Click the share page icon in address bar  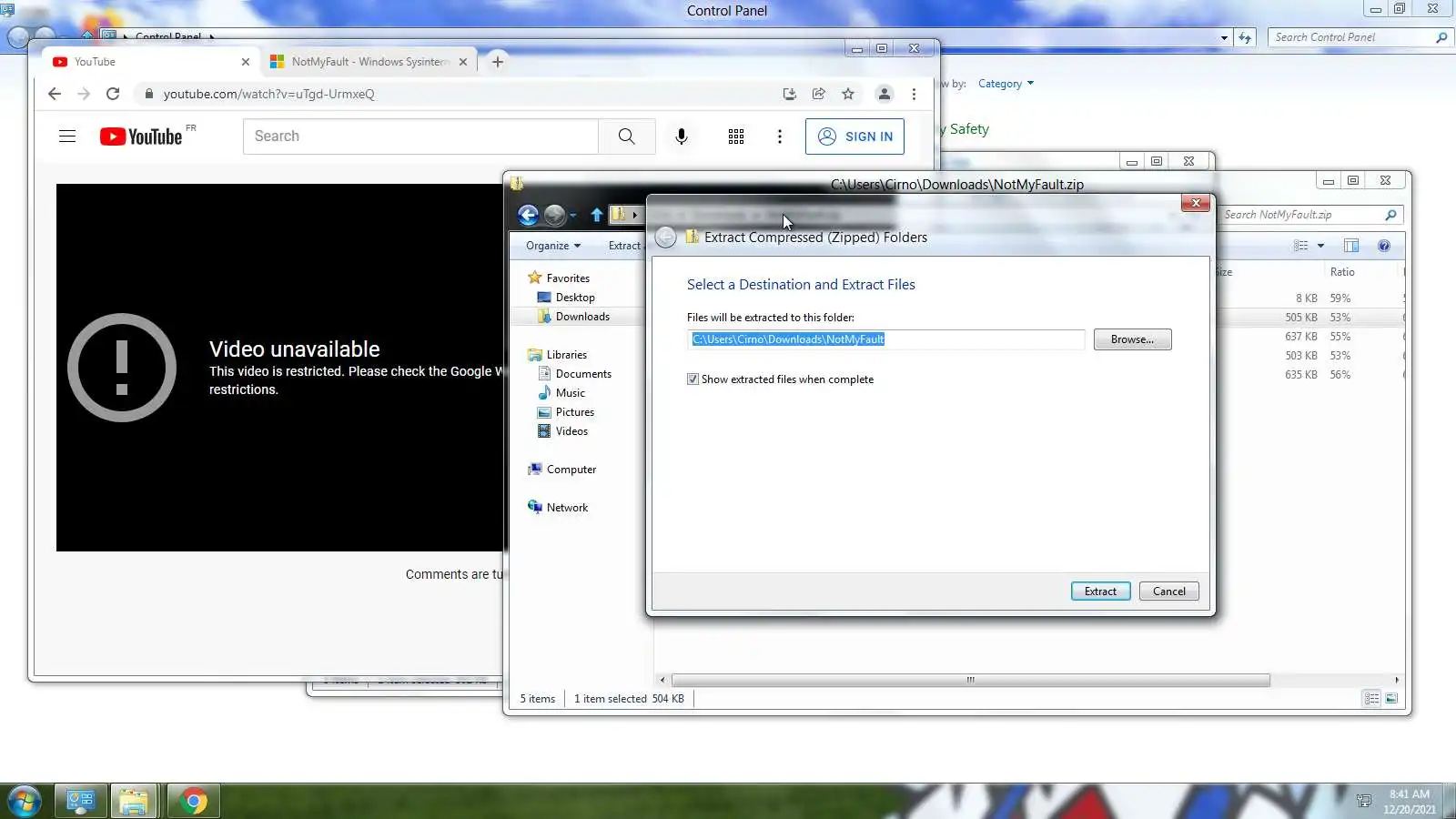point(819,94)
